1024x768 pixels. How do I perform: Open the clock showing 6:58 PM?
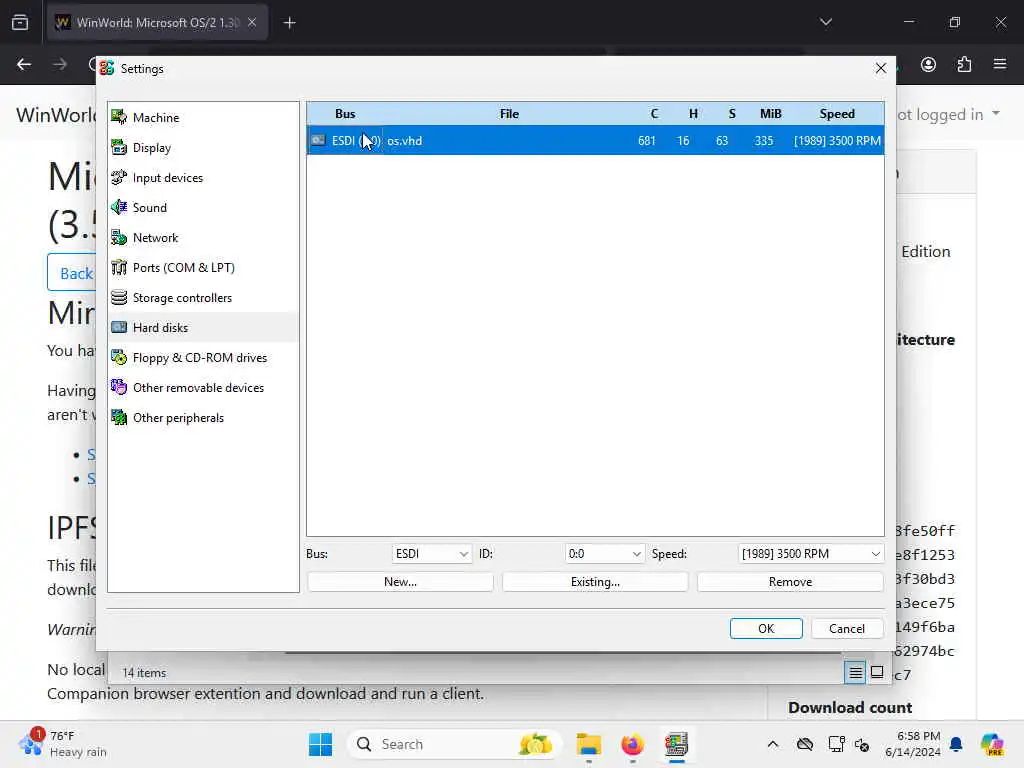click(913, 744)
